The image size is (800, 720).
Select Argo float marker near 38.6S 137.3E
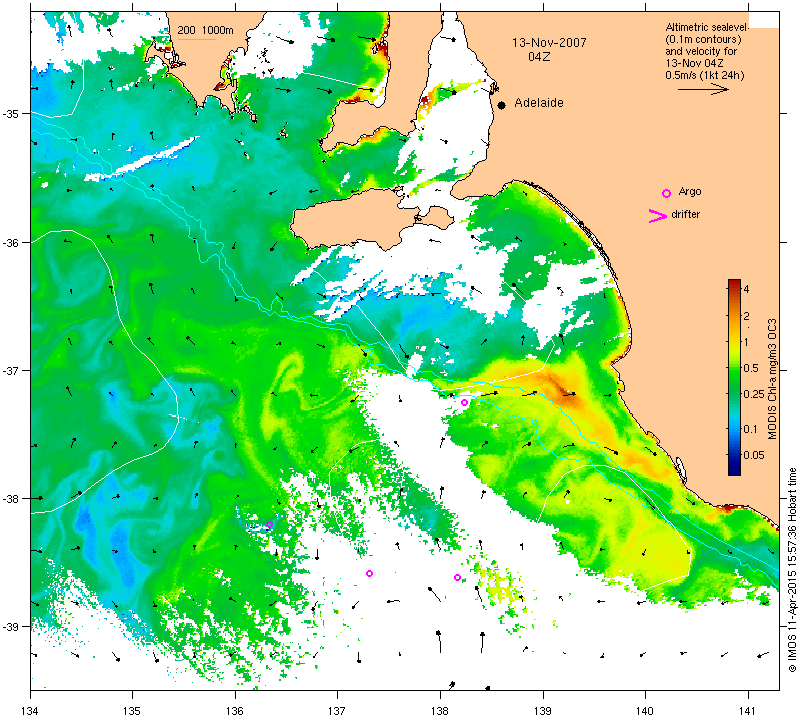(369, 574)
